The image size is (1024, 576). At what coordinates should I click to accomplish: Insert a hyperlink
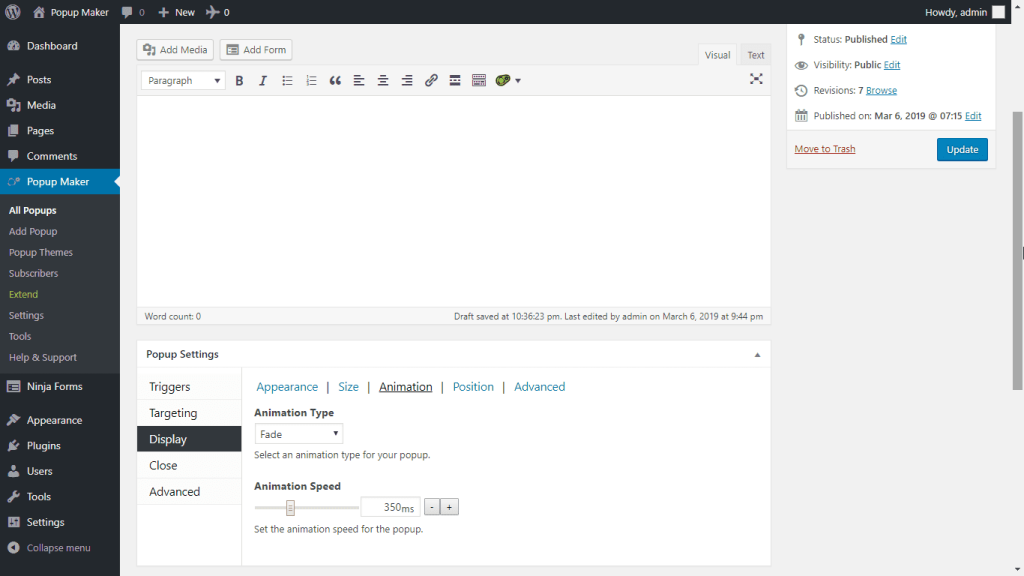431,80
